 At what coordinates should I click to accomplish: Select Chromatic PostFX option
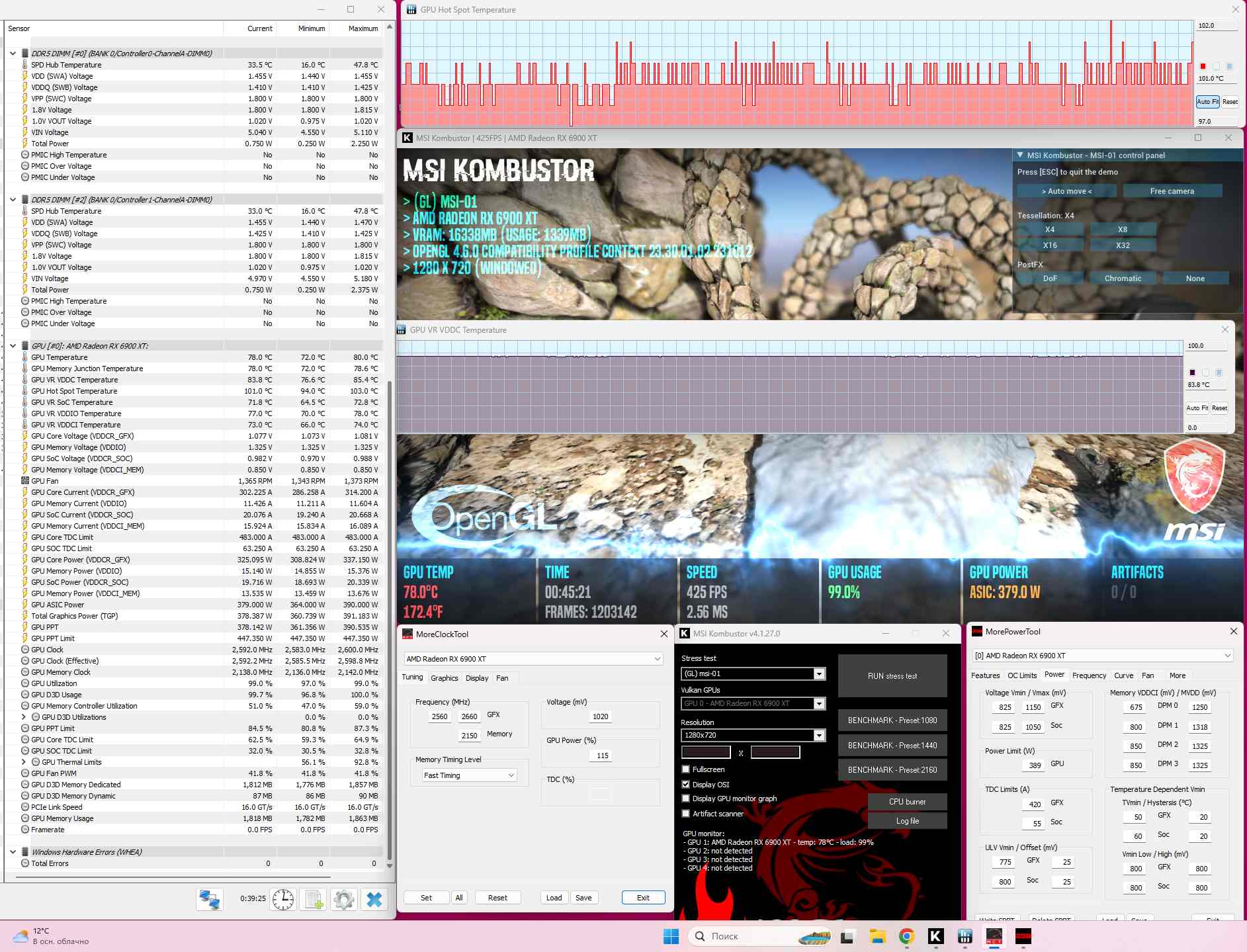[x=1123, y=279]
